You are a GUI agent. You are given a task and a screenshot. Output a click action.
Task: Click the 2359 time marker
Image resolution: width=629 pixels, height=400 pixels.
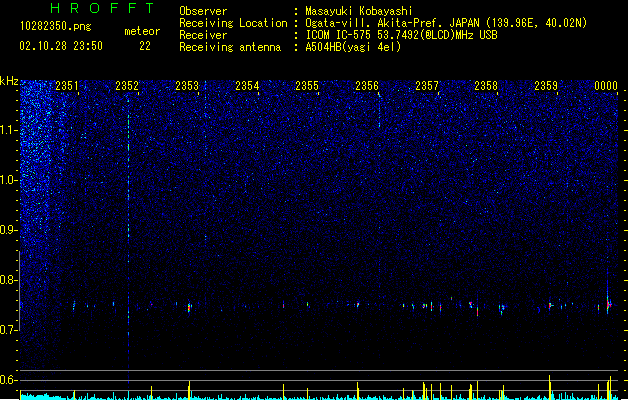[546, 86]
